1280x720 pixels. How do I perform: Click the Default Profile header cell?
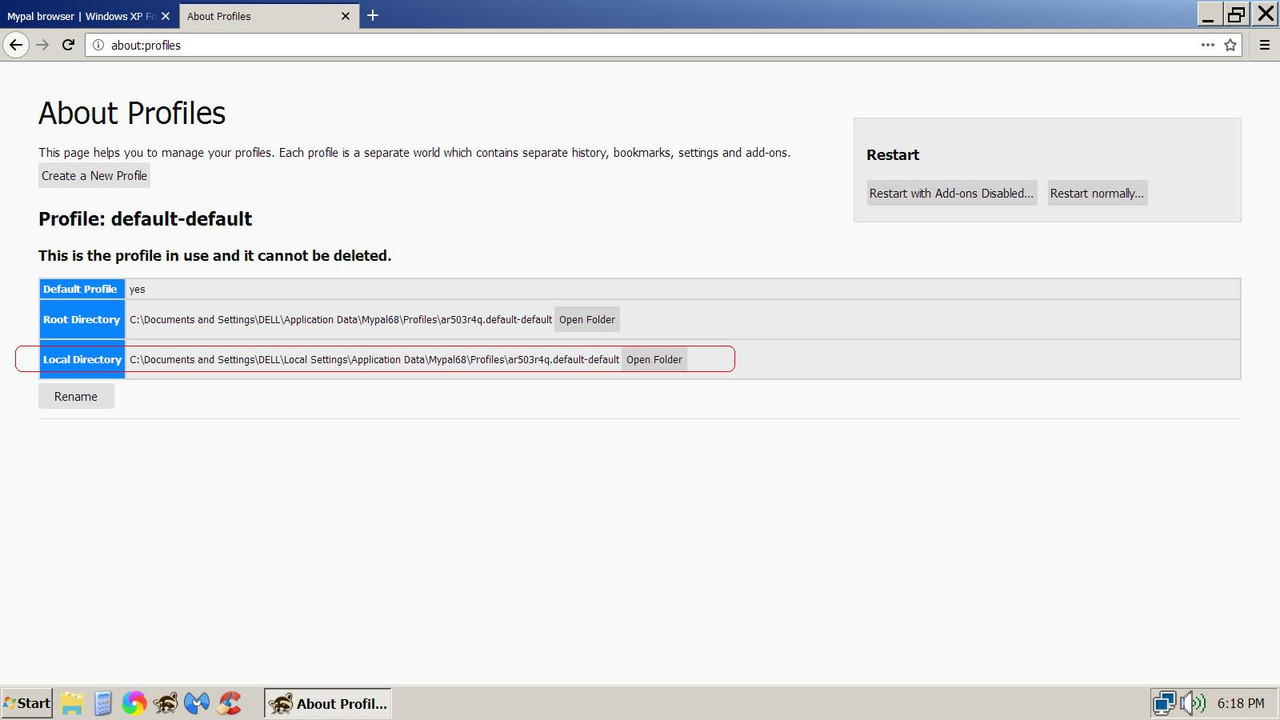coord(82,289)
